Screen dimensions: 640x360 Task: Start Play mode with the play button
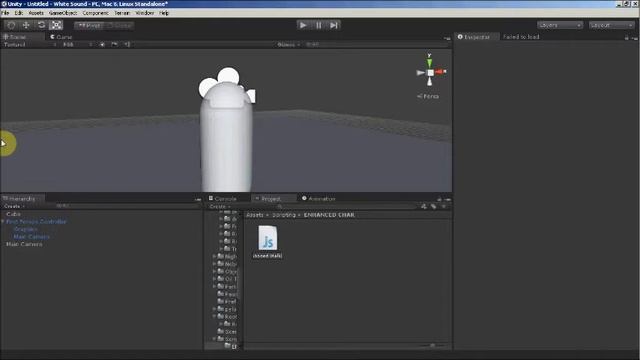point(303,25)
